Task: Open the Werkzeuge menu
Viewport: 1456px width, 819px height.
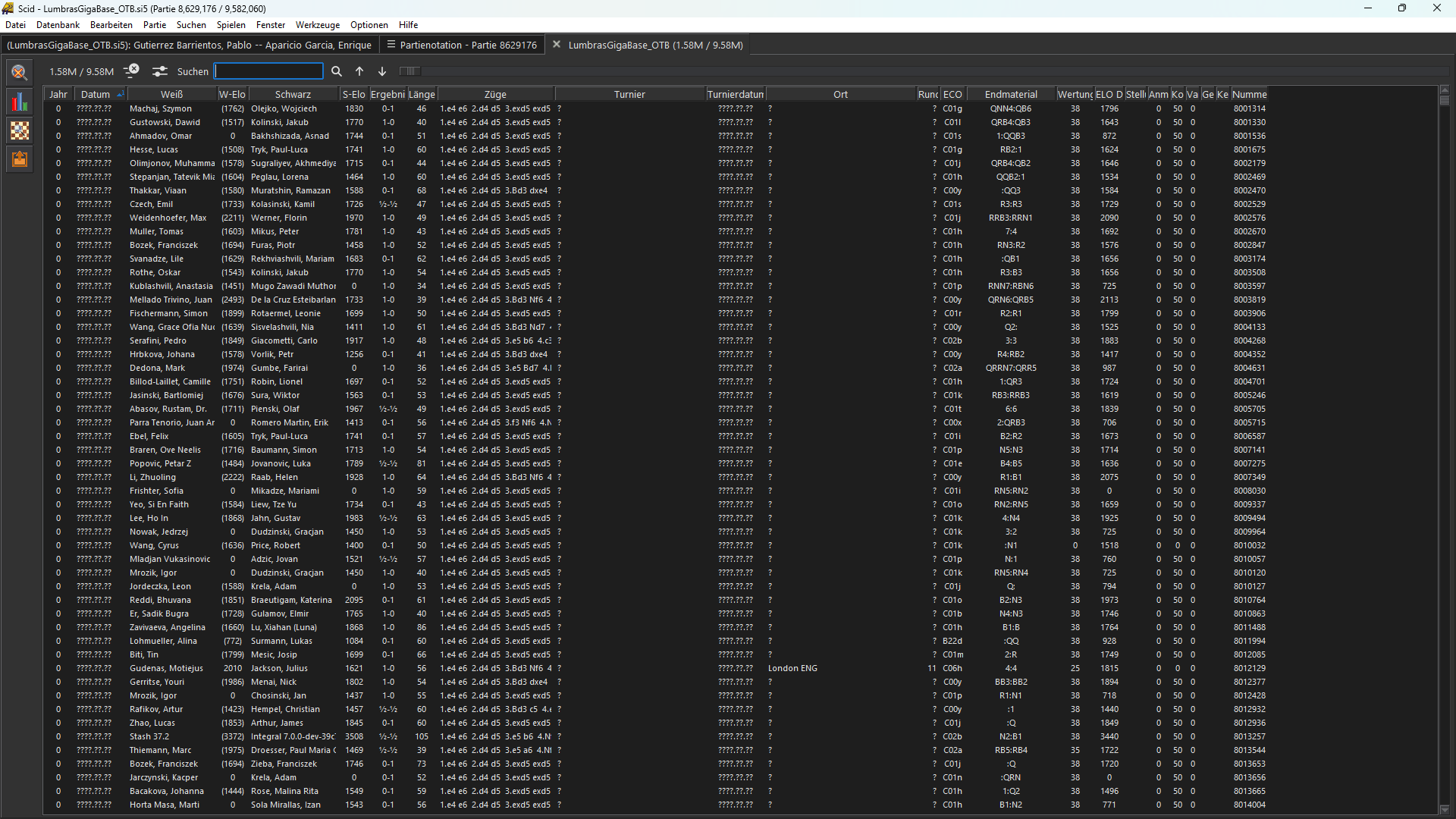Action: coord(317,25)
